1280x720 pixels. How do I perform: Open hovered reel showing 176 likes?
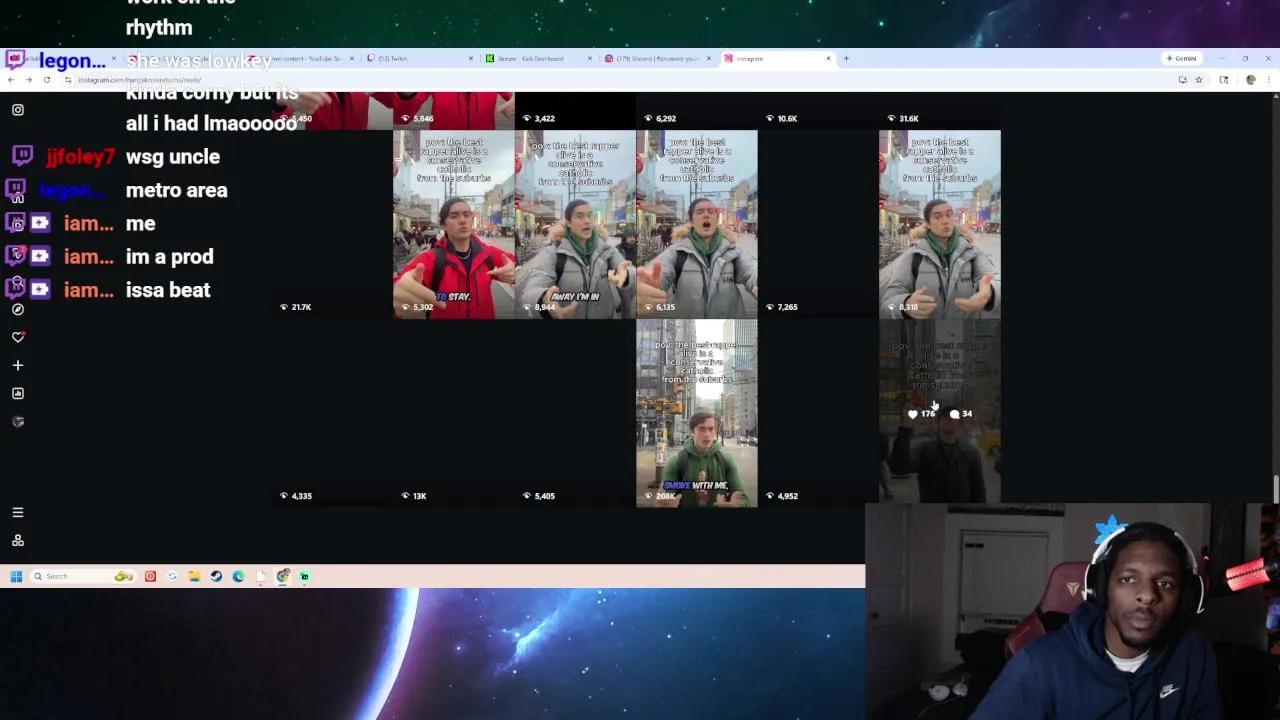(x=940, y=413)
